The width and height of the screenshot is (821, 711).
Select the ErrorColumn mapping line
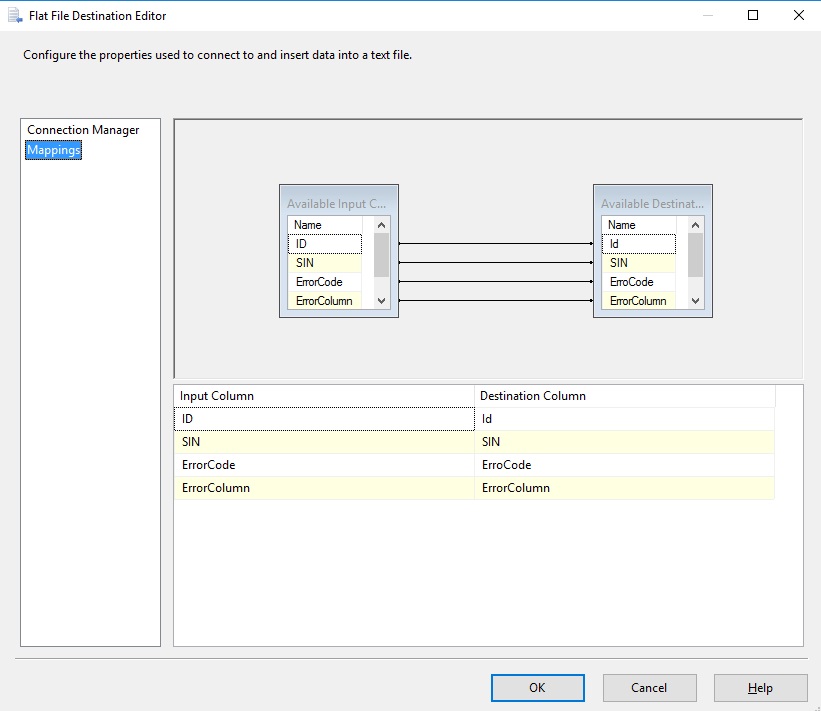click(496, 301)
